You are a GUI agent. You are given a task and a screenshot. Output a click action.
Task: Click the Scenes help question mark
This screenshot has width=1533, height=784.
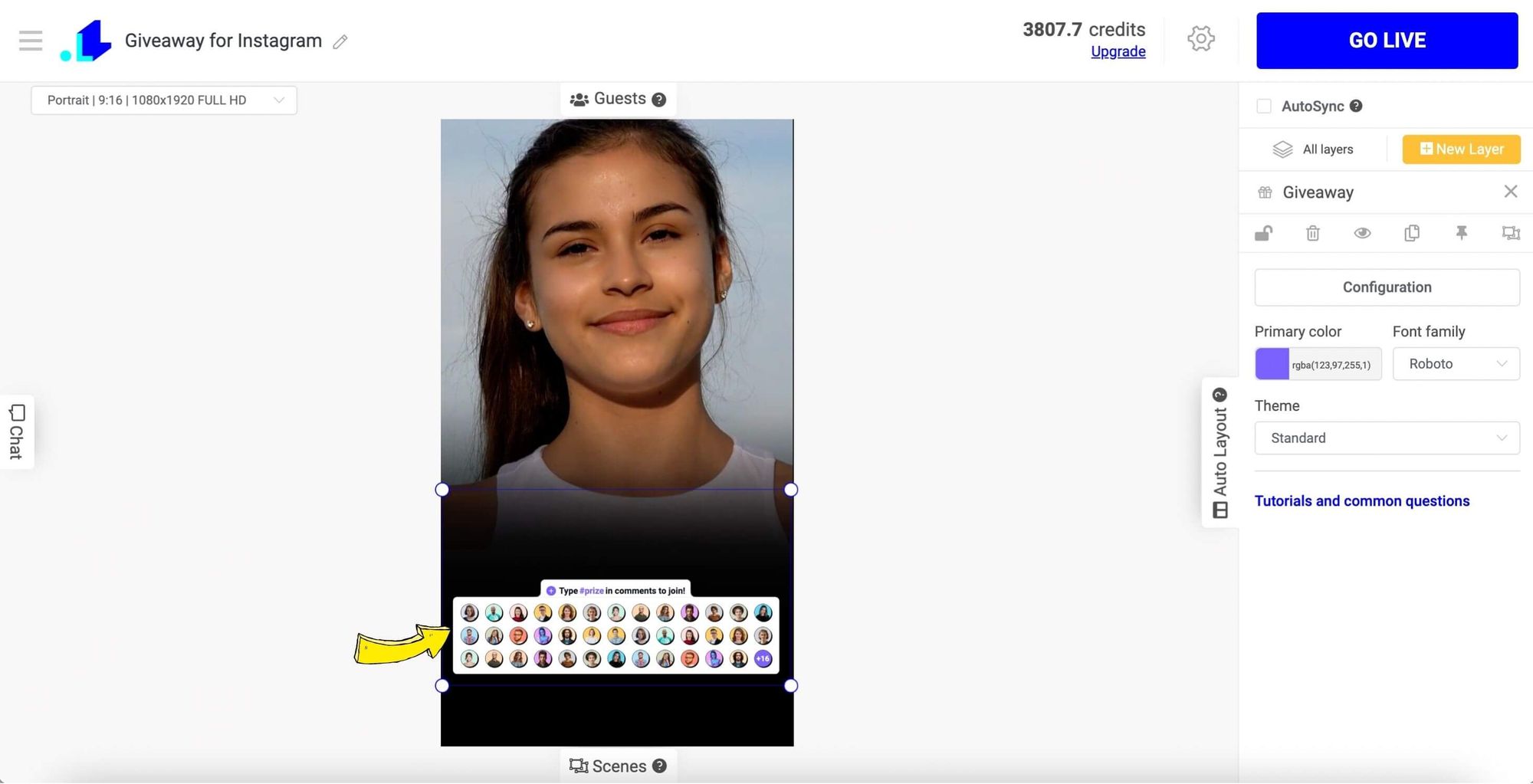659,766
